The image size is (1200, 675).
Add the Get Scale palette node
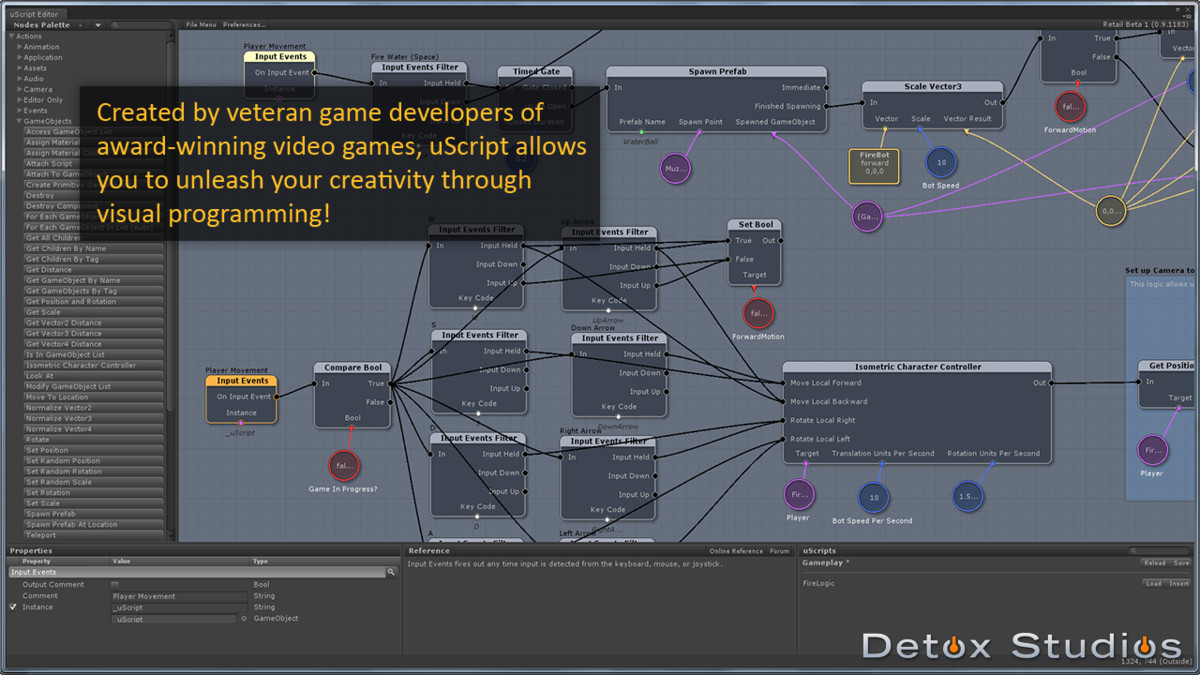pos(93,312)
